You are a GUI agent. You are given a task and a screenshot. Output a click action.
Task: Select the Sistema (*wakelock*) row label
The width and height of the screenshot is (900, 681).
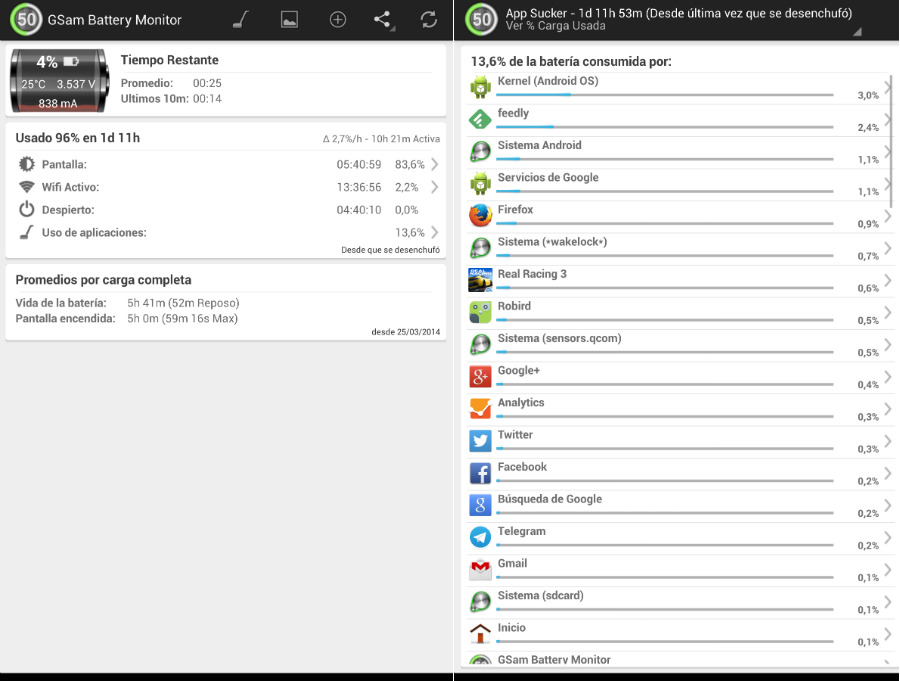pyautogui.click(x=552, y=242)
